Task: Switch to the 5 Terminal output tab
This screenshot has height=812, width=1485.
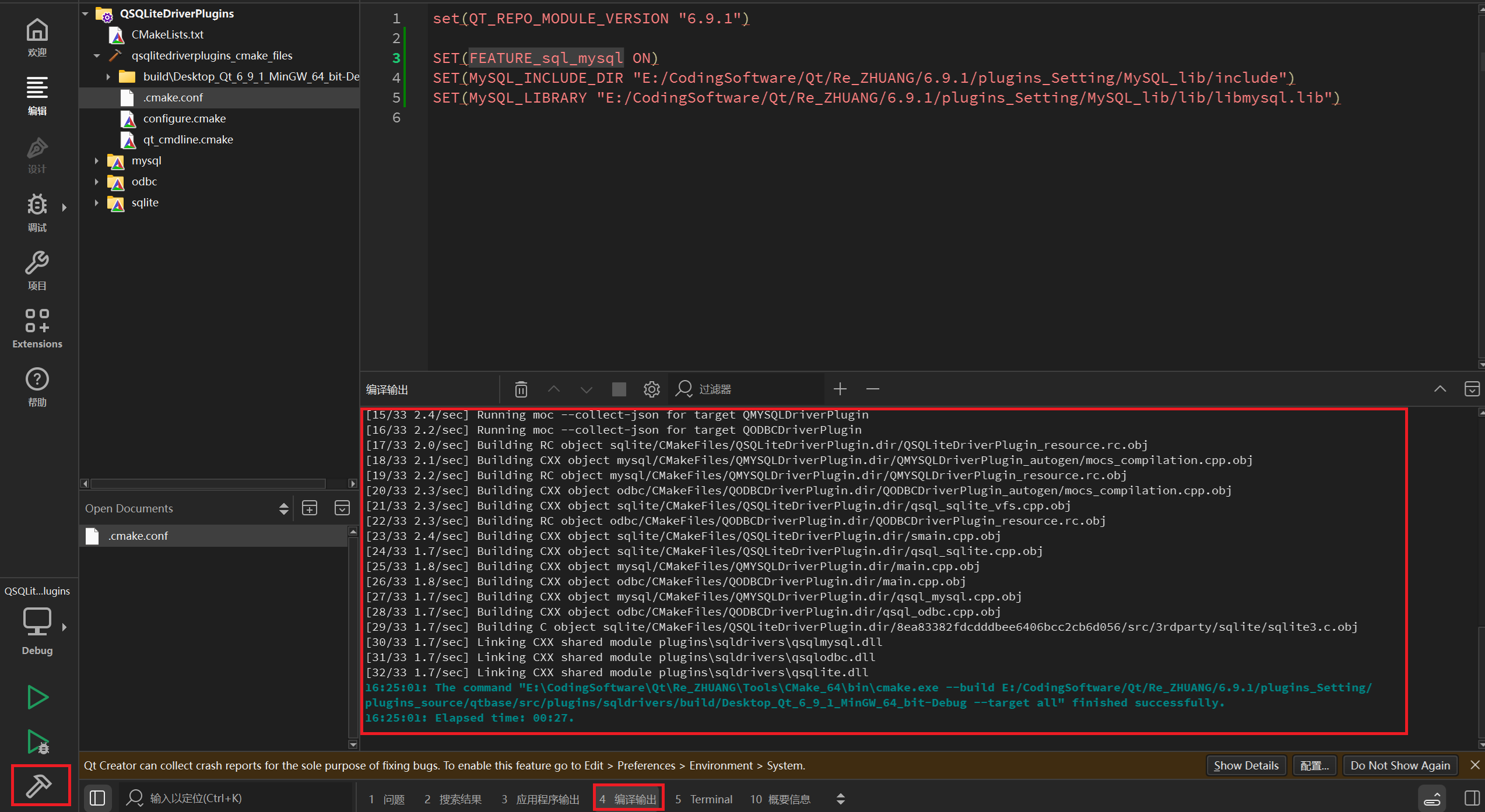Action: (704, 799)
